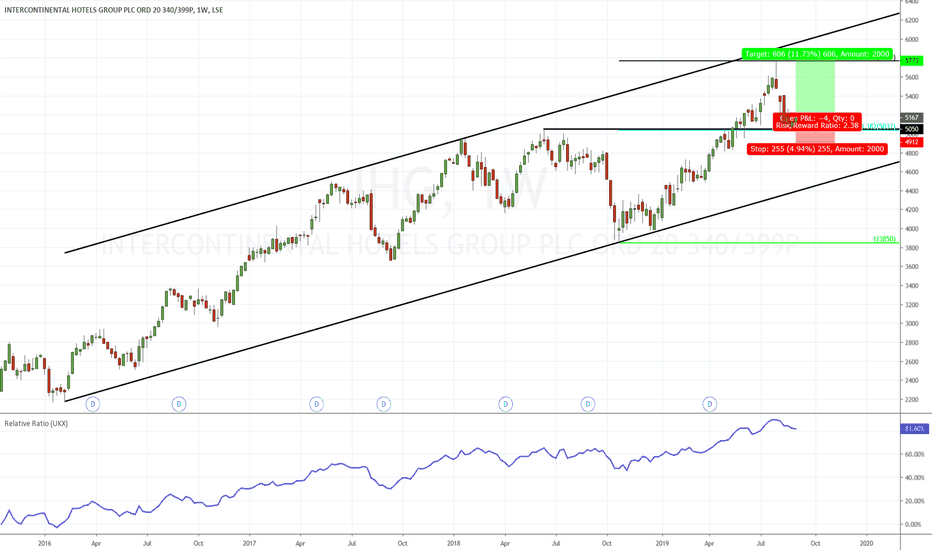Select the green Target 606 (11.73%) label
The width and height of the screenshot is (932, 550).
pyautogui.click(x=817, y=54)
